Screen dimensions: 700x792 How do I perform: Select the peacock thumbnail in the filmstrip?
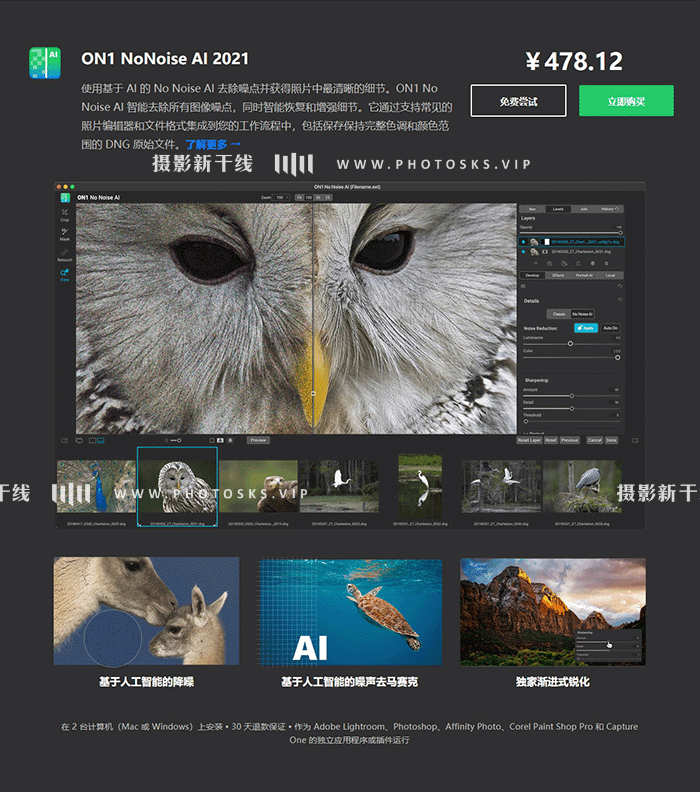click(96, 486)
